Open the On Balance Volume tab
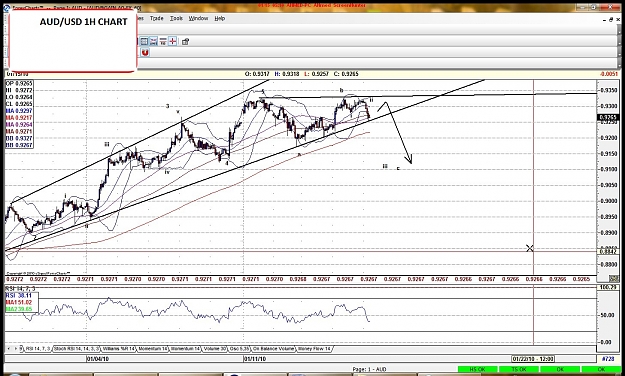 tap(274, 348)
